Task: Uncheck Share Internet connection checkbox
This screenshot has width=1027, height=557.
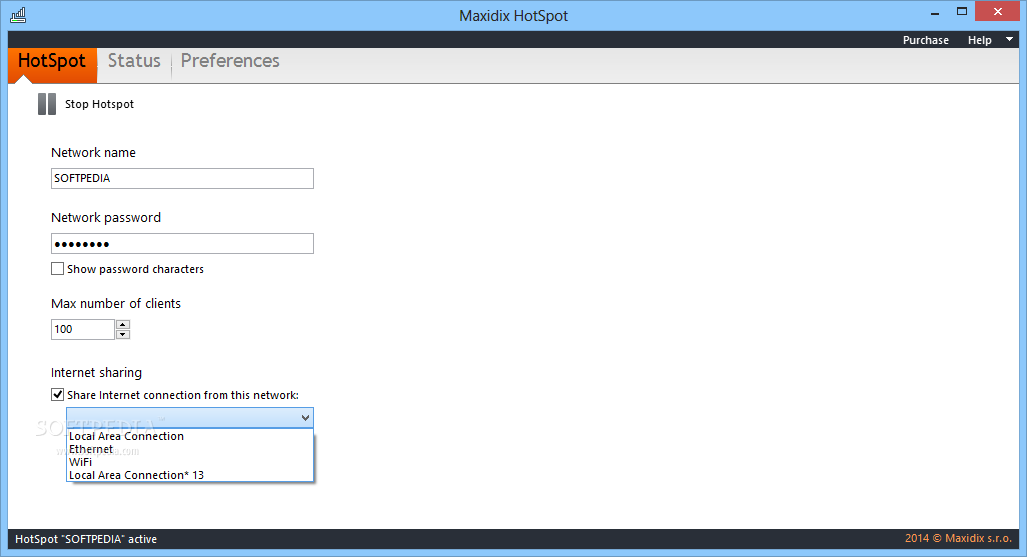Action: tap(58, 394)
